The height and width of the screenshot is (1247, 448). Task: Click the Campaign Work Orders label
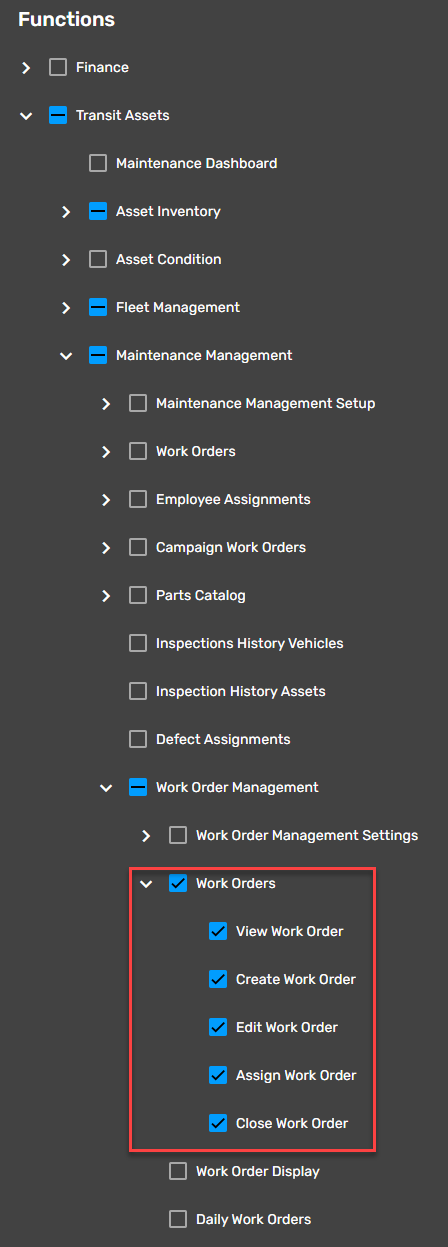coord(231,547)
